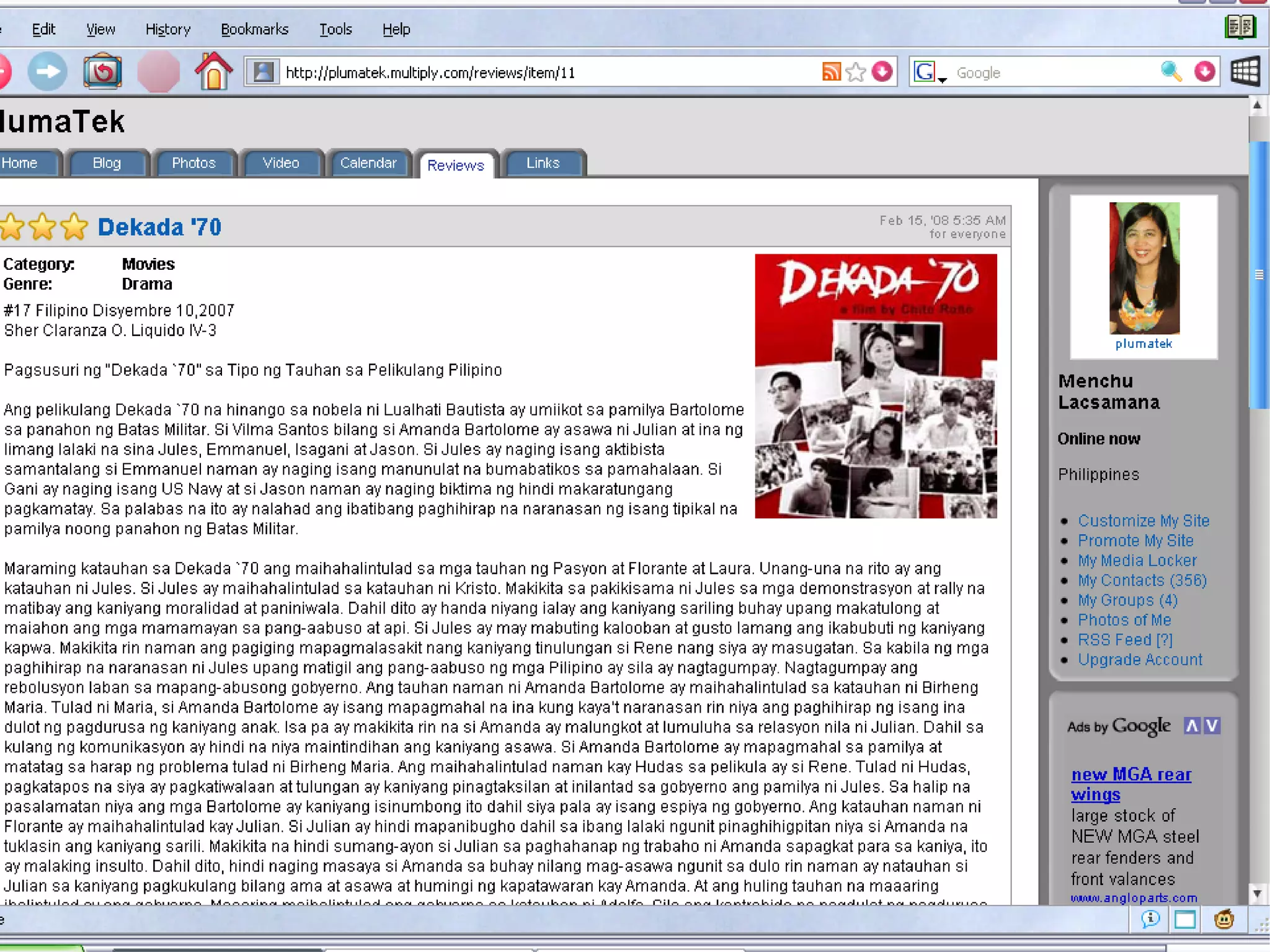Image resolution: width=1270 pixels, height=952 pixels.
Task: Click the monkey icon in status bar
Action: pos(1223,919)
